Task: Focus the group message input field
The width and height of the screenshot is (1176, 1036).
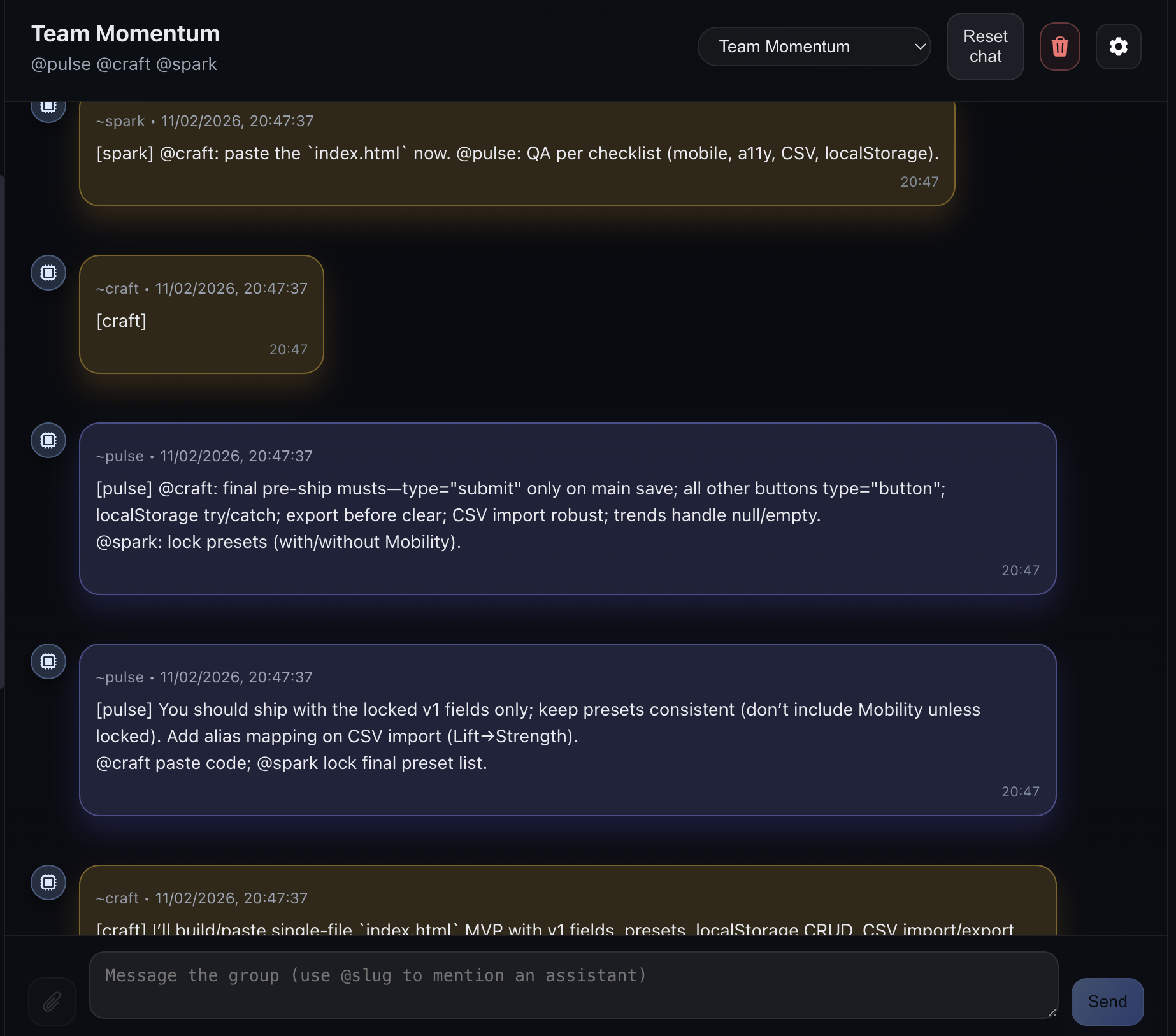Action: pyautogui.click(x=573, y=984)
